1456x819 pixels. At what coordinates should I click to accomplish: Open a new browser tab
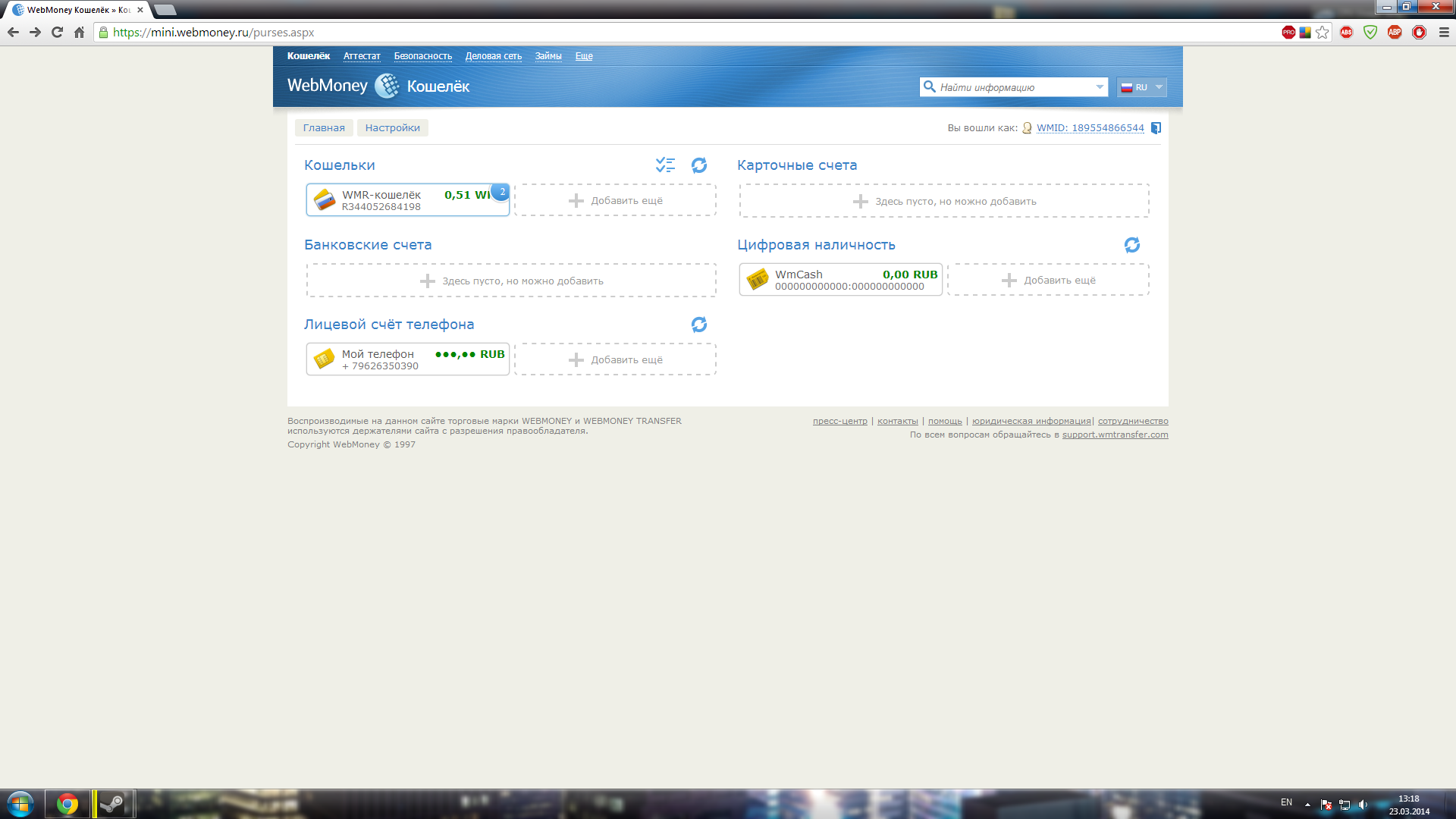pyautogui.click(x=165, y=10)
